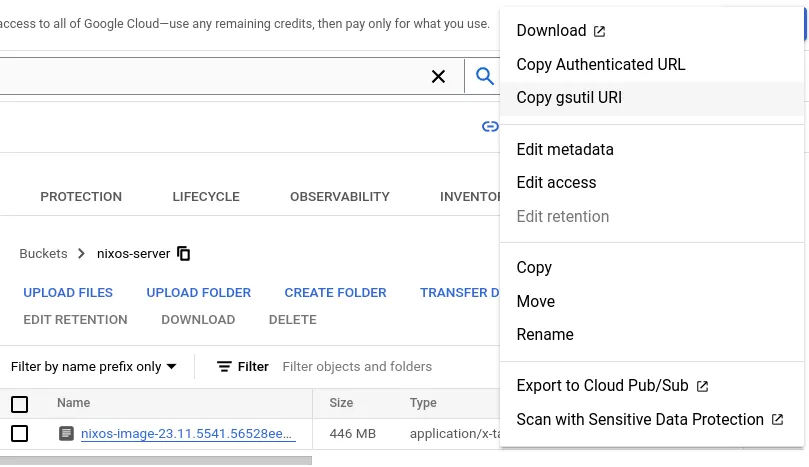Screen dimensions: 809x467
Task: Click the Filter lines icon
Action: (224, 366)
